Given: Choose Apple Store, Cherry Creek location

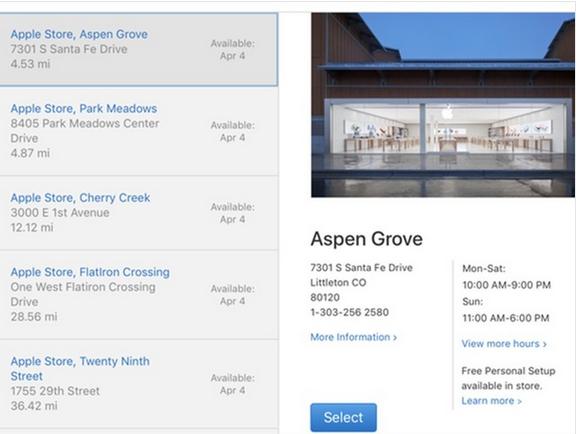Looking at the screenshot, I should click(x=138, y=213).
